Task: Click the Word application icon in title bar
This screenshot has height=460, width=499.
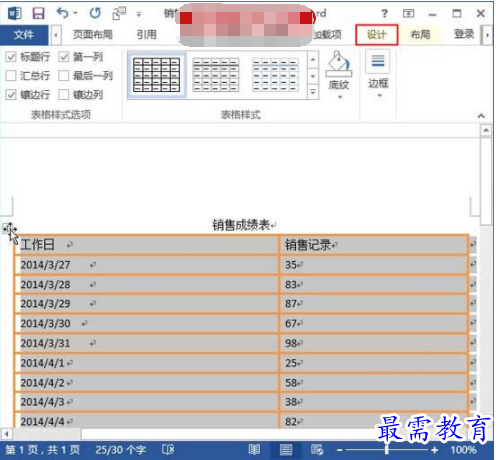Action: [15, 13]
